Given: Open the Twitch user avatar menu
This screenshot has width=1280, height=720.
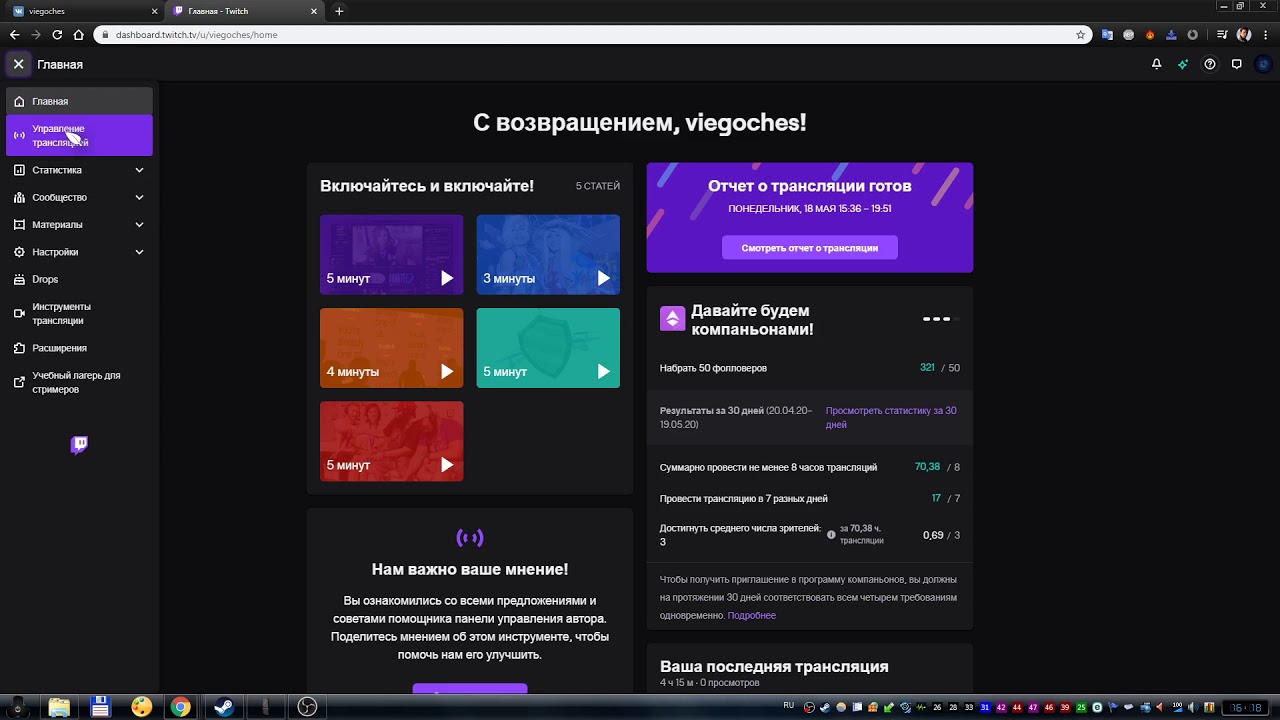Looking at the screenshot, I should [1264, 64].
